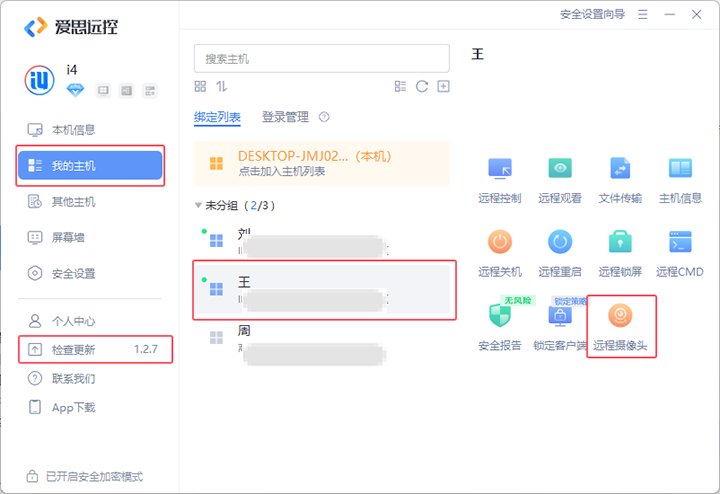Viewport: 720px width, 494px height.
Task: Click the third gray badge icon under i4
Action: click(x=150, y=90)
